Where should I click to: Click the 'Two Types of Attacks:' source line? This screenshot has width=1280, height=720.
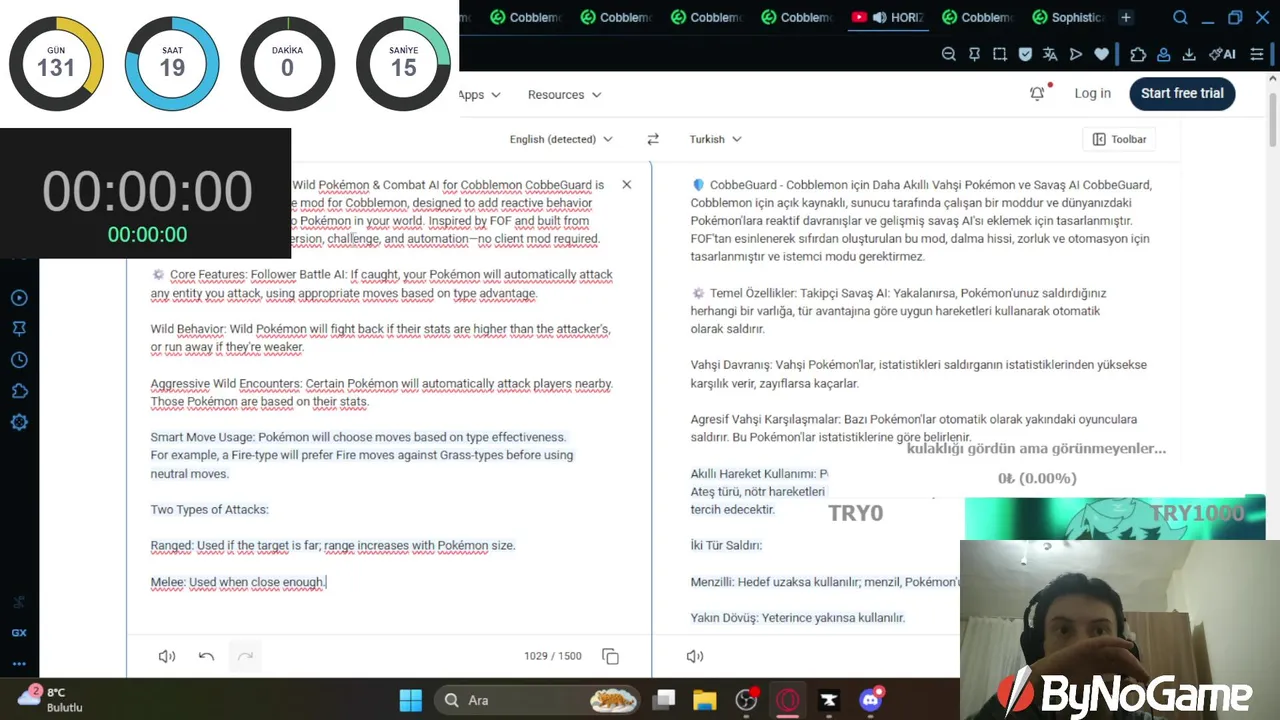(x=209, y=509)
